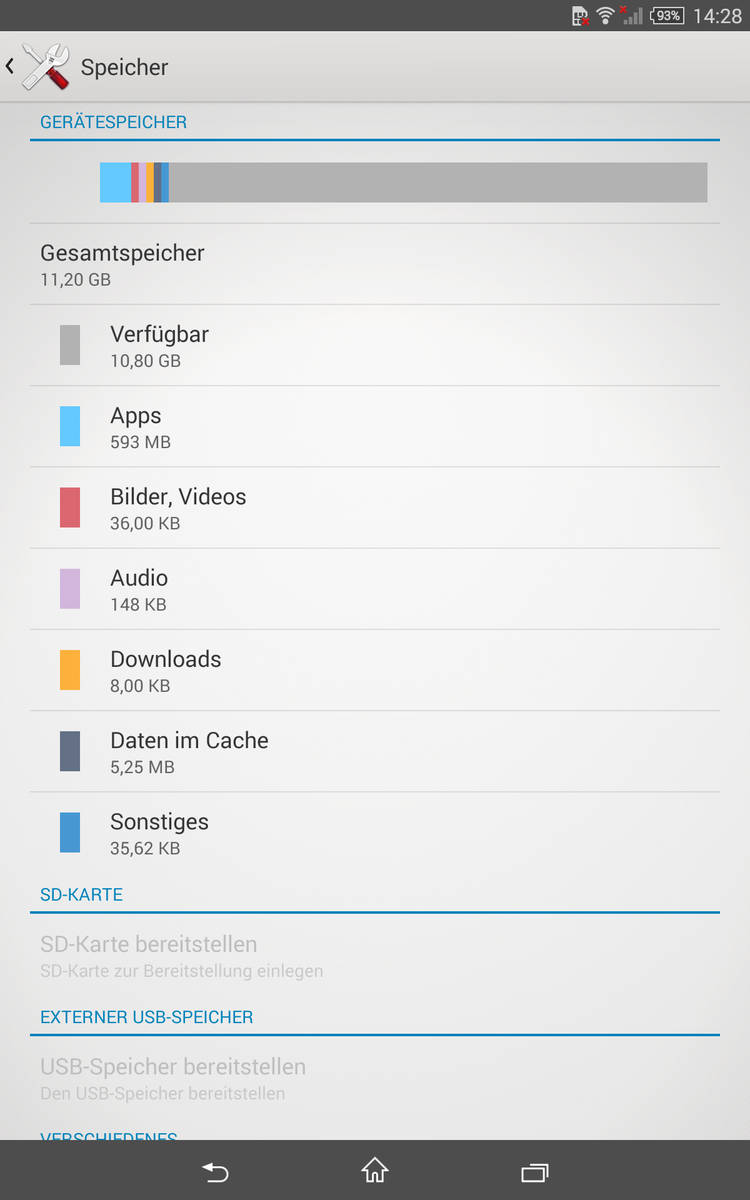
Task: Tap USB-Speicher bereitstellen option
Action: [375, 1078]
